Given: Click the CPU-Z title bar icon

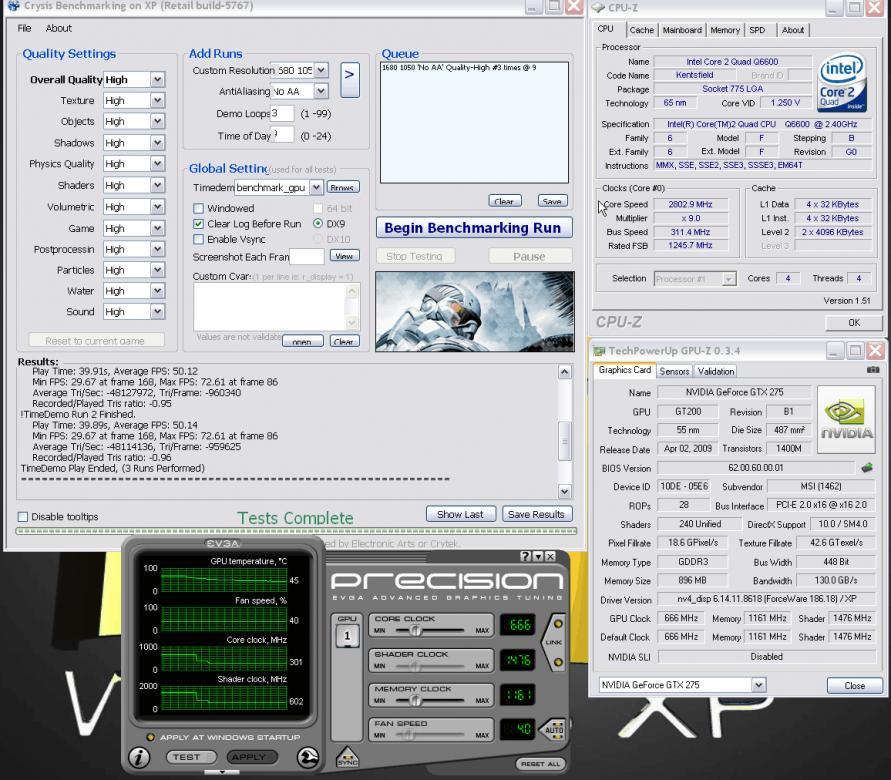Looking at the screenshot, I should point(598,7).
